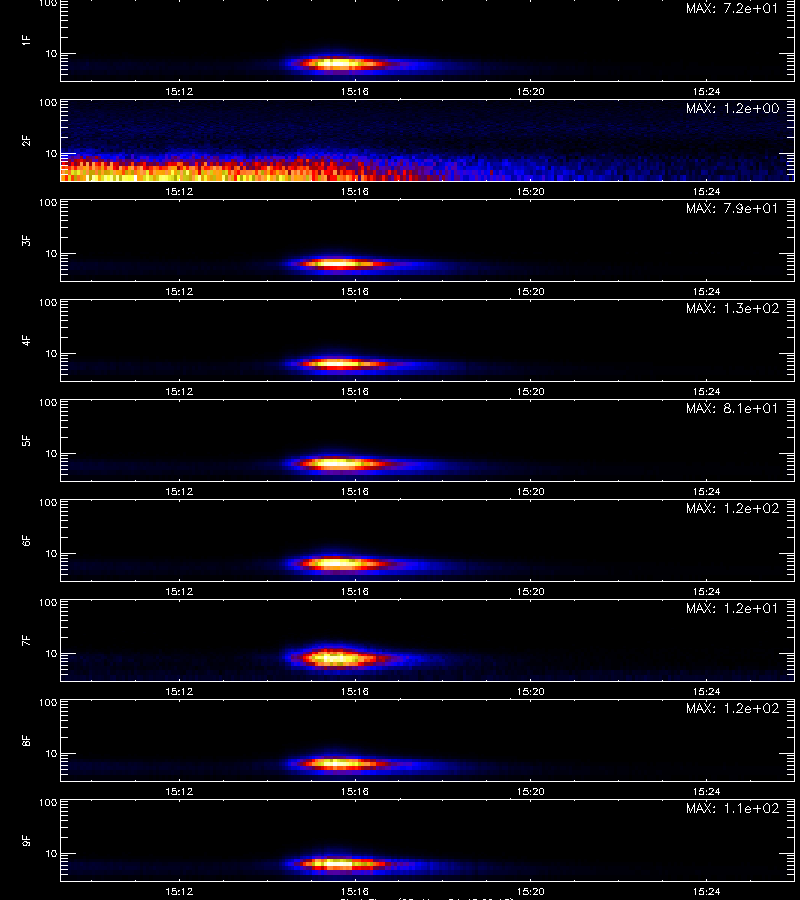Select the 'MAX: 1.3e+02' annotation
This screenshot has width=800, height=900.
[732, 308]
